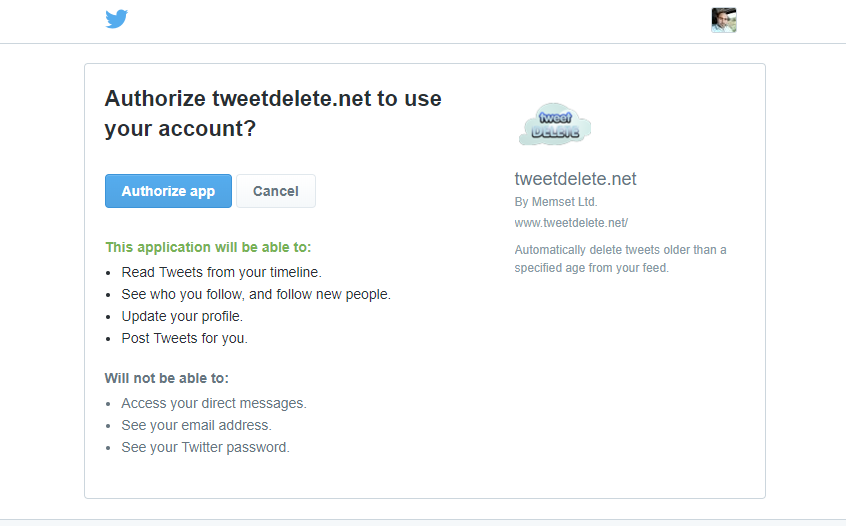Select the 'Update your profile' permission
The image size is (846, 526).
click(x=182, y=316)
